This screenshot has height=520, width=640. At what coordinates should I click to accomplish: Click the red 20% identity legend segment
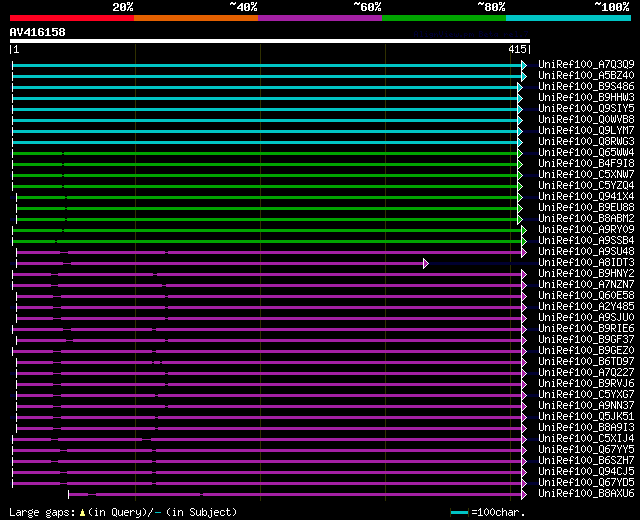point(72,18)
